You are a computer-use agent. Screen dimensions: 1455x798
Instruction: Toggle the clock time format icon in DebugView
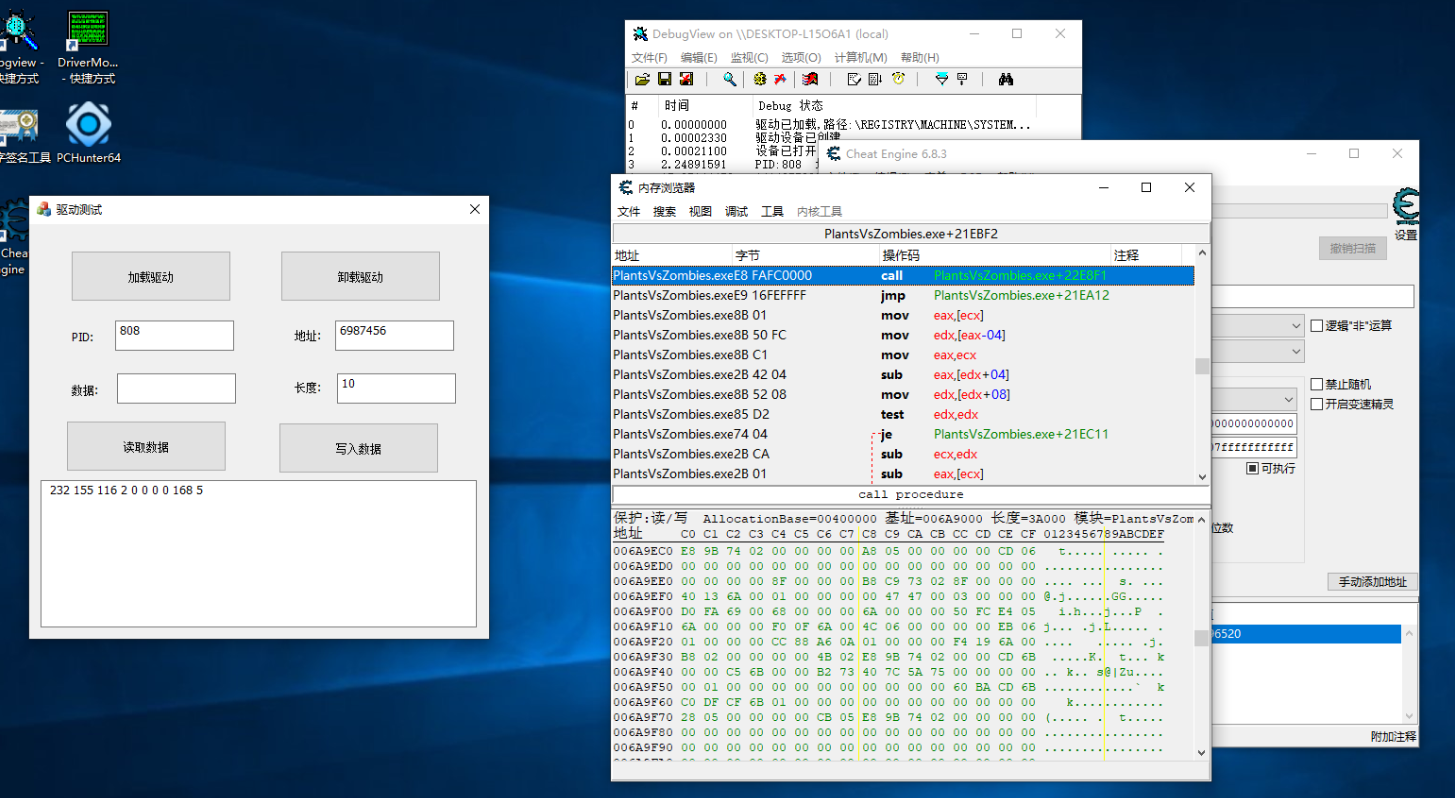coord(898,79)
